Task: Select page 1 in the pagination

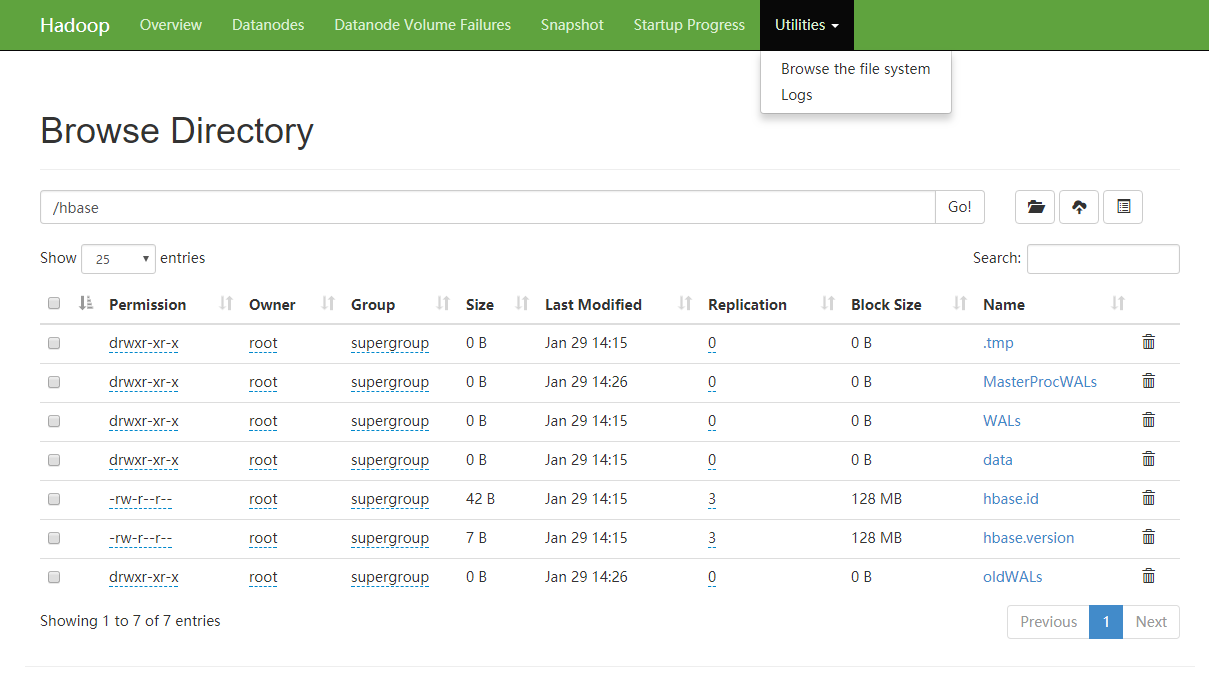Action: coord(1106,622)
